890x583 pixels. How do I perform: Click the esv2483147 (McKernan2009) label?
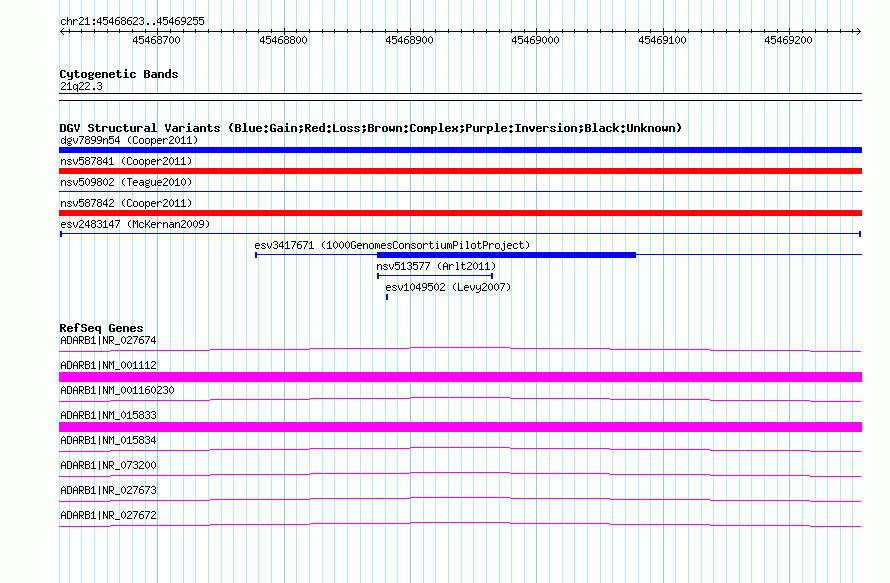tap(135, 224)
